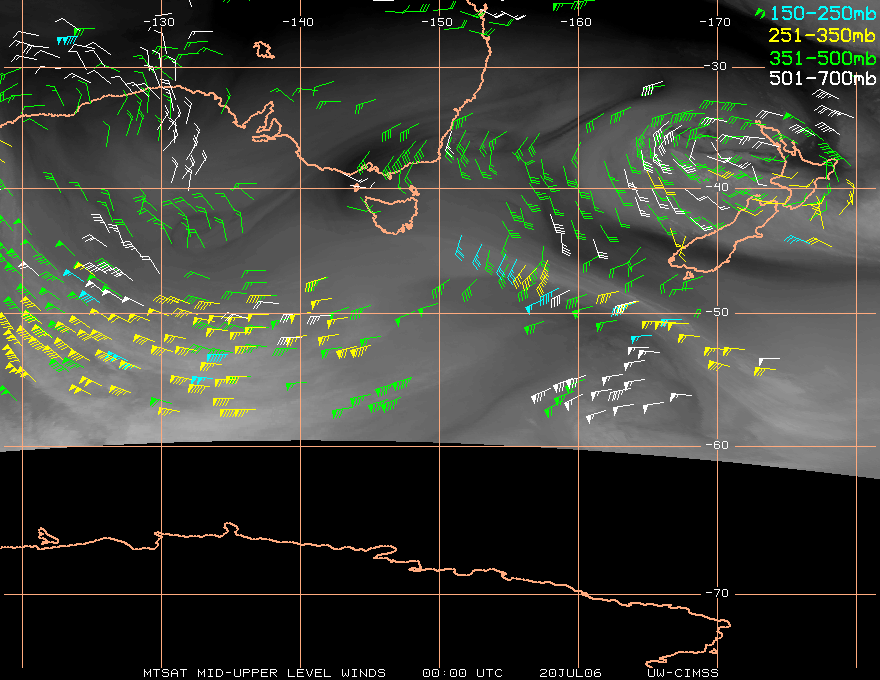Click the -140 longitude label
The height and width of the screenshot is (680, 880).
click(x=297, y=22)
